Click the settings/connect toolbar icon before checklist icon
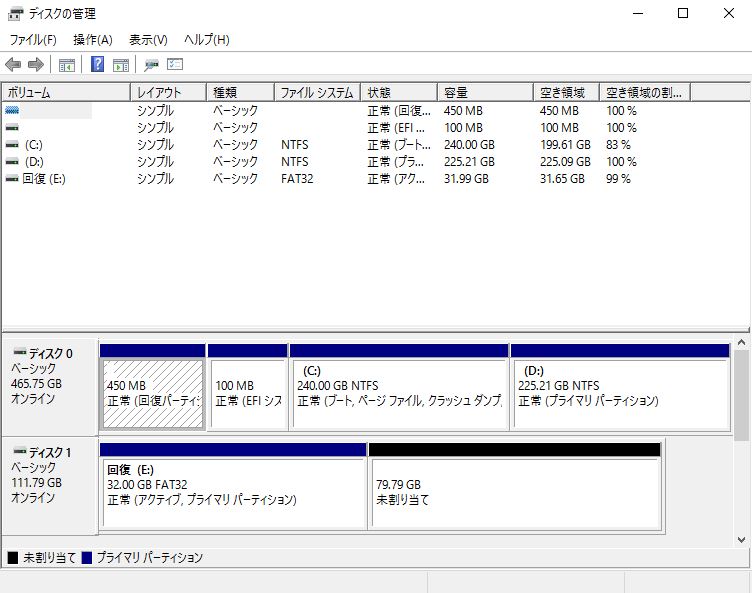This screenshot has height=593, width=752. click(152, 65)
